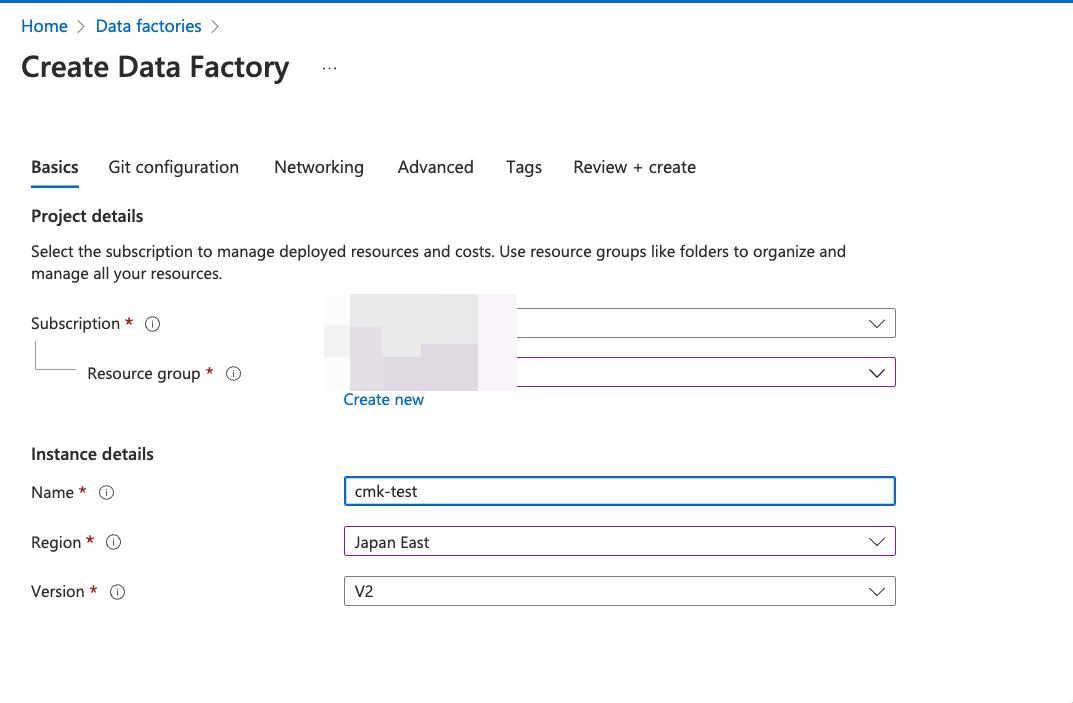The width and height of the screenshot is (1073, 703).
Task: Open the Resource group dropdown
Action: pos(877,372)
